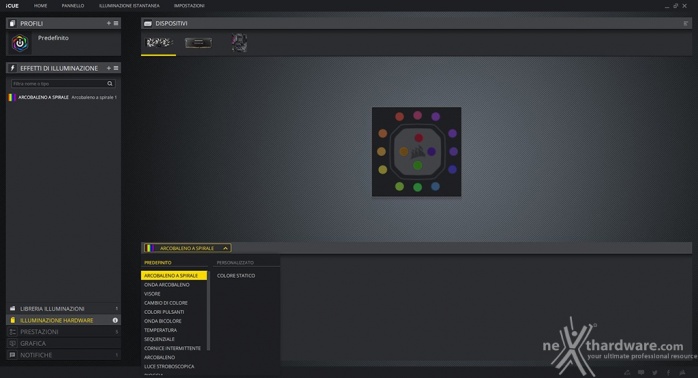Open Illuminazione Istantanea menu
Viewport: 698px width, 378px height.
pos(129,6)
